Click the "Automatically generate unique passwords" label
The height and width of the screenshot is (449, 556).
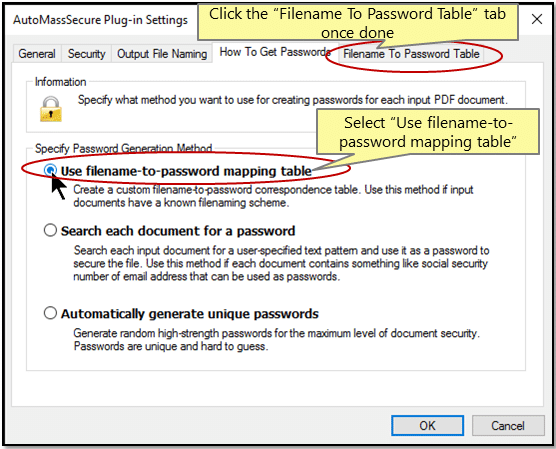point(190,314)
